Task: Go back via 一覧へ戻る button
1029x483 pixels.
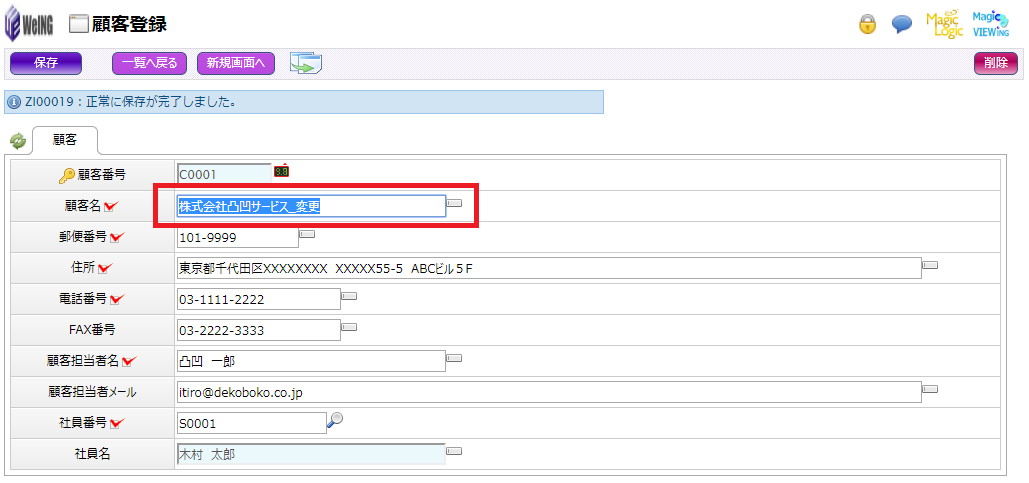Action: (x=150, y=63)
